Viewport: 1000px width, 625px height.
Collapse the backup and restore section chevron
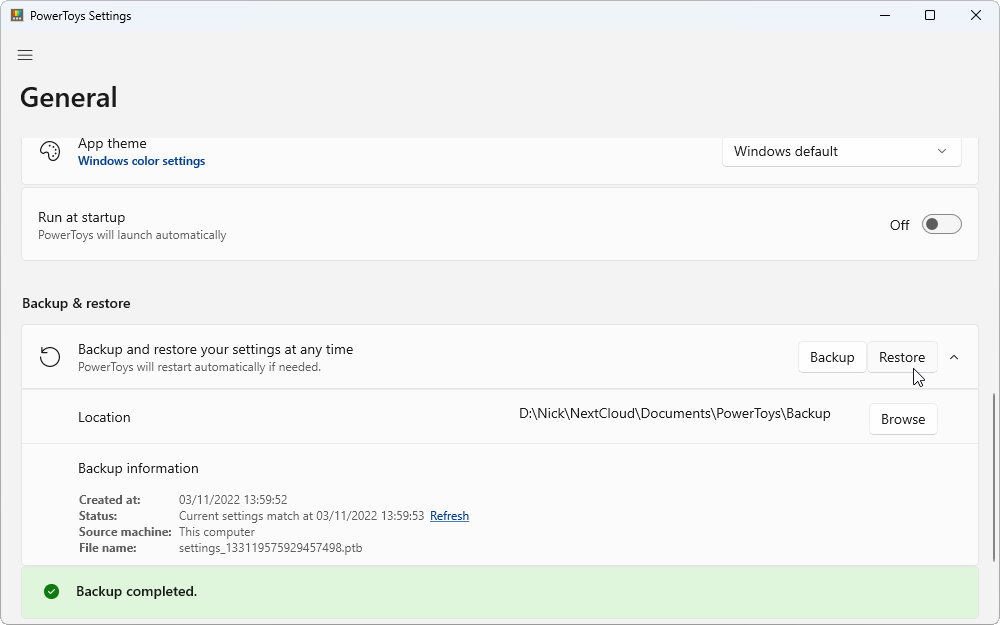click(x=954, y=357)
